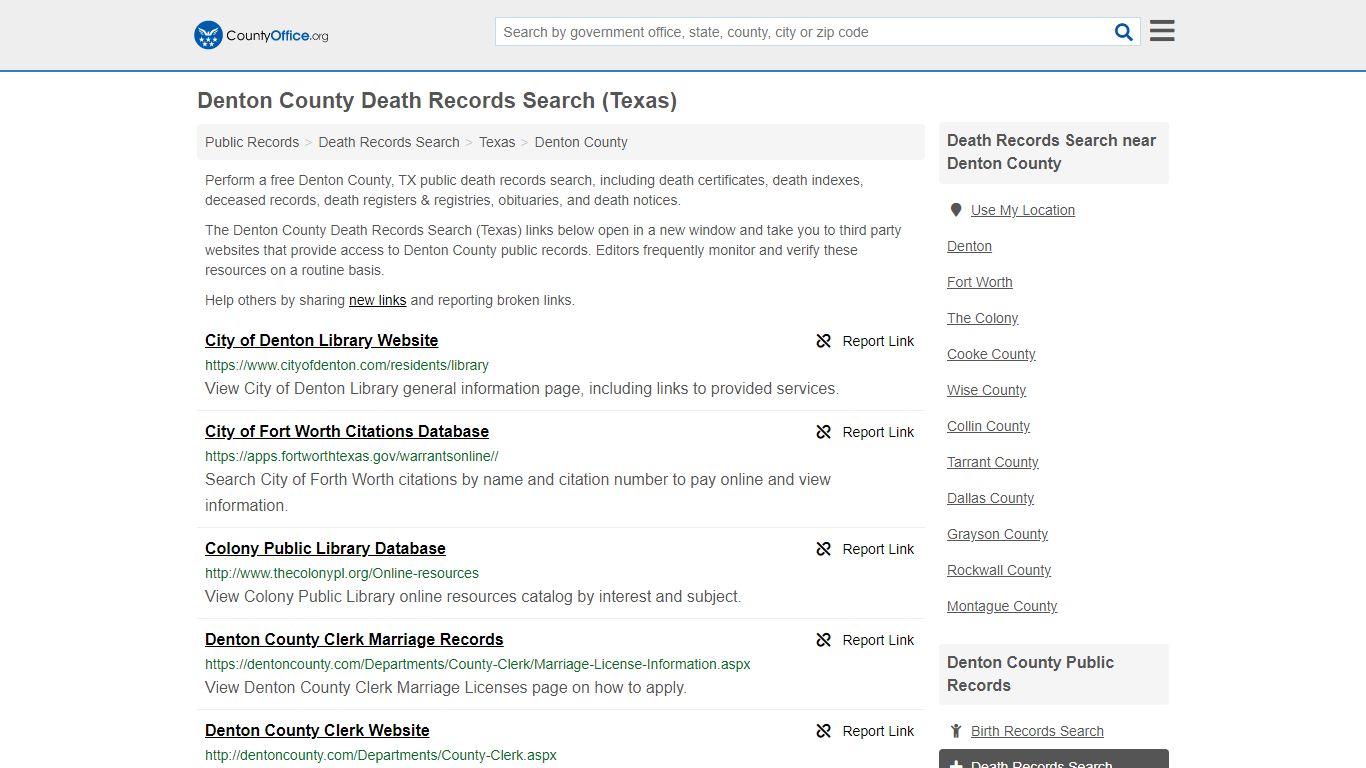The height and width of the screenshot is (768, 1366).
Task: Click the page heading Denton County Death Records Search
Action: coord(437,100)
